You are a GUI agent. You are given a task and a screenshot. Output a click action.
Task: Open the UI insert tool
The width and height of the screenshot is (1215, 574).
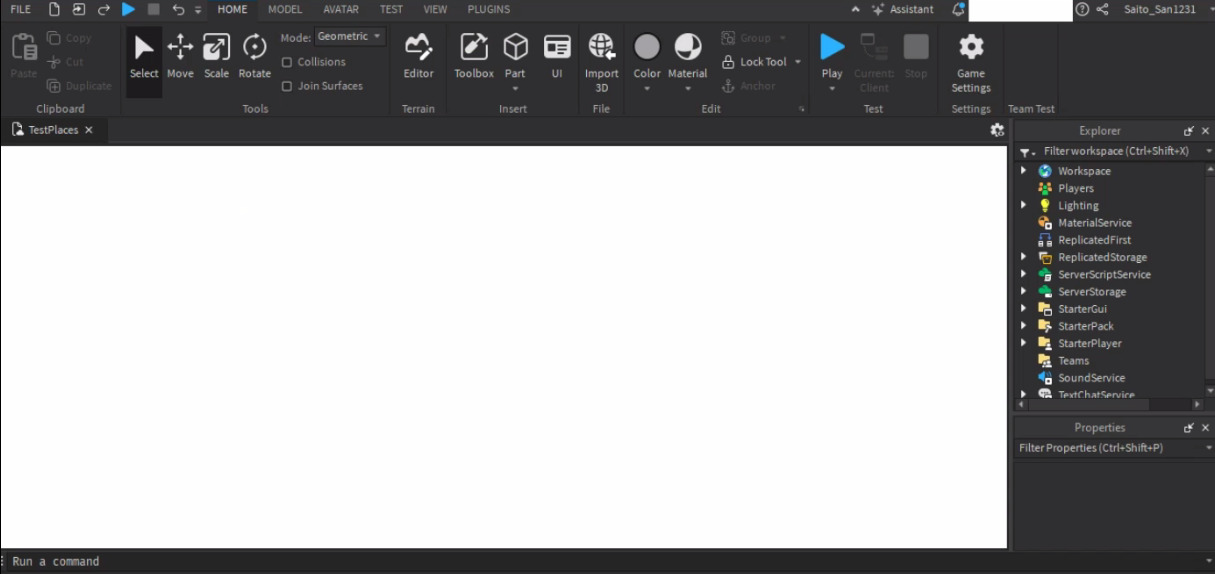click(x=557, y=57)
